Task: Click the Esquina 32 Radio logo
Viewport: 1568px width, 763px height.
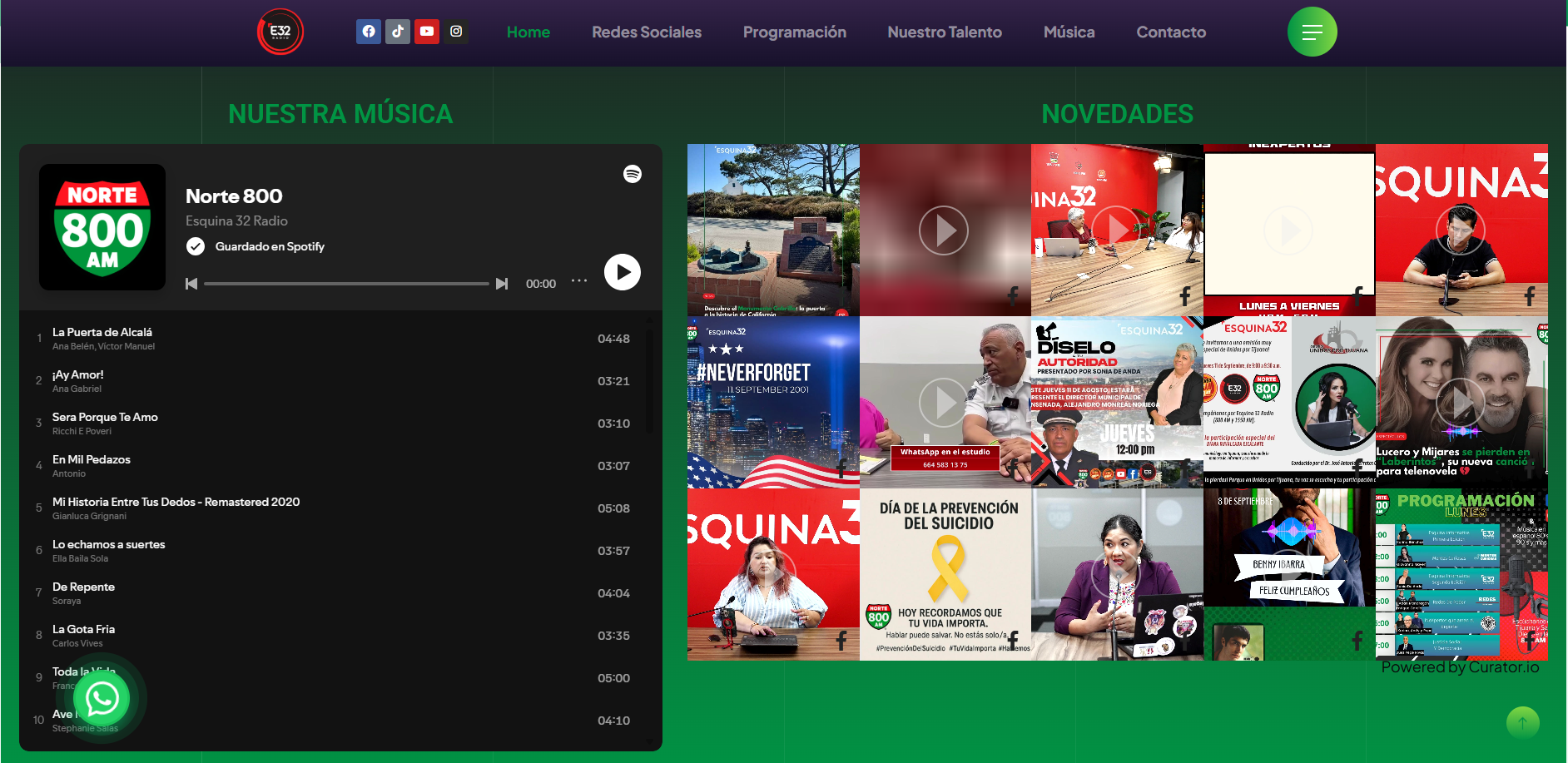Action: point(280,32)
